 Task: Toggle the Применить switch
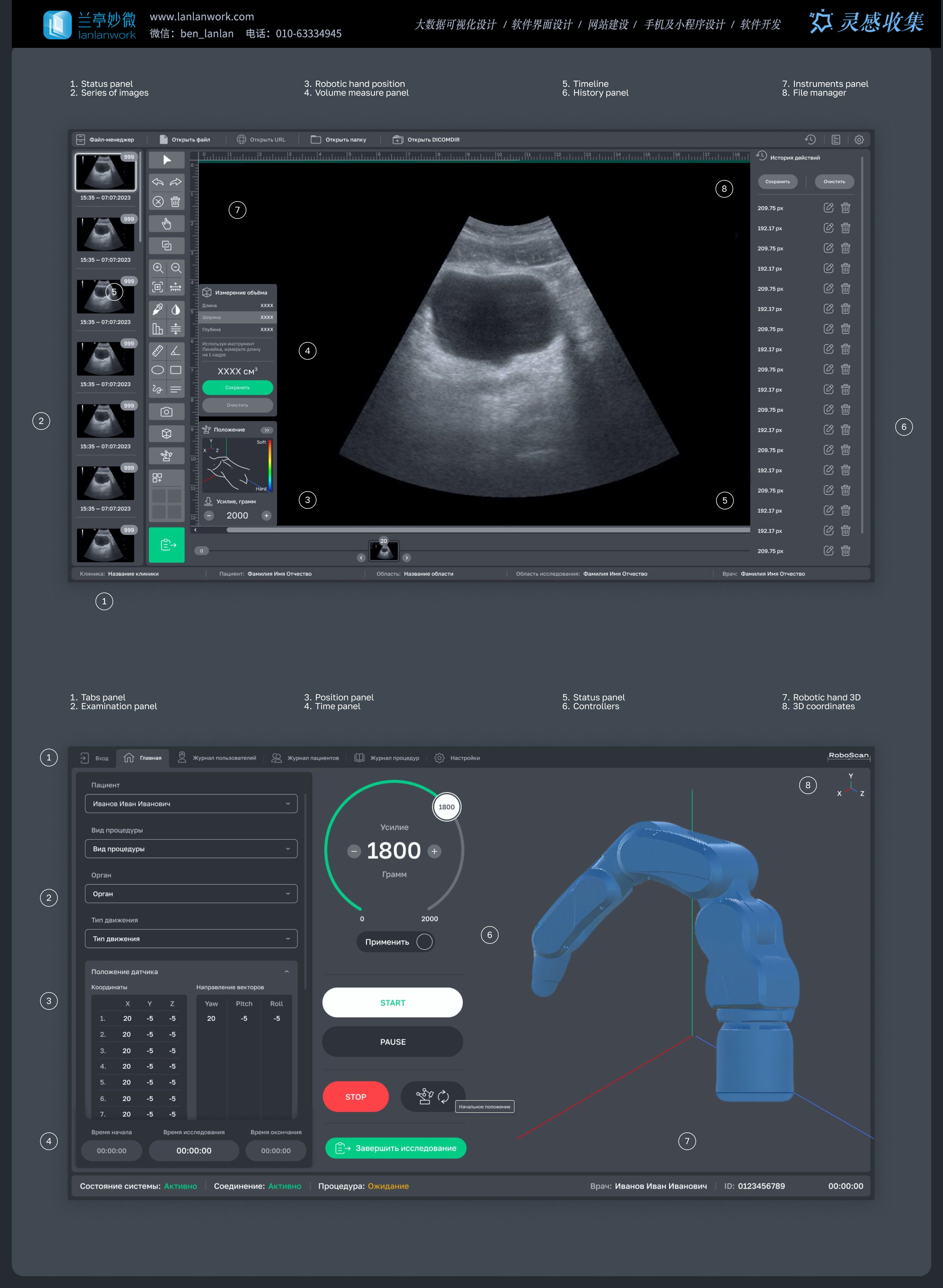pyautogui.click(x=424, y=941)
